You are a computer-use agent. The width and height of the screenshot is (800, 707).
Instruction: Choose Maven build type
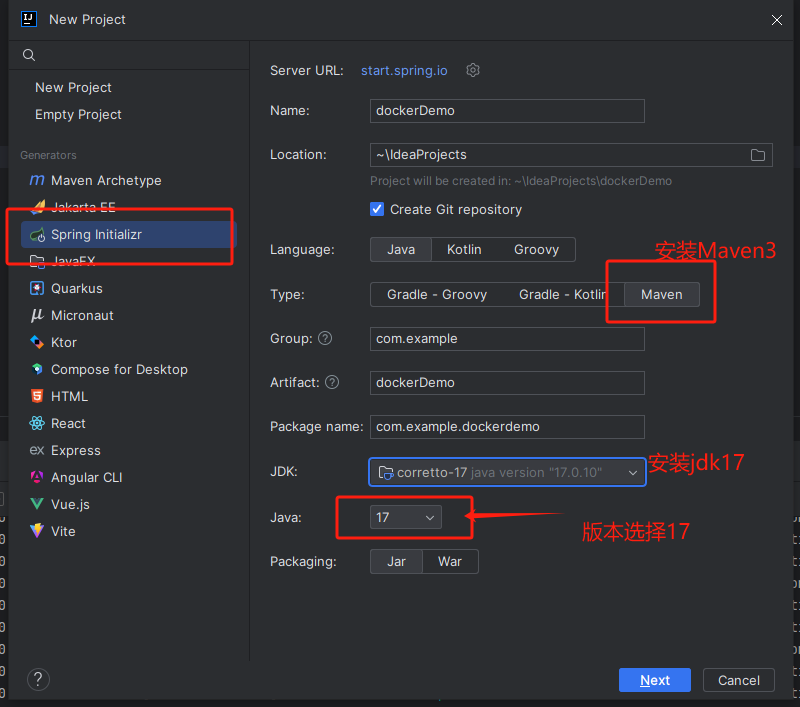(662, 295)
